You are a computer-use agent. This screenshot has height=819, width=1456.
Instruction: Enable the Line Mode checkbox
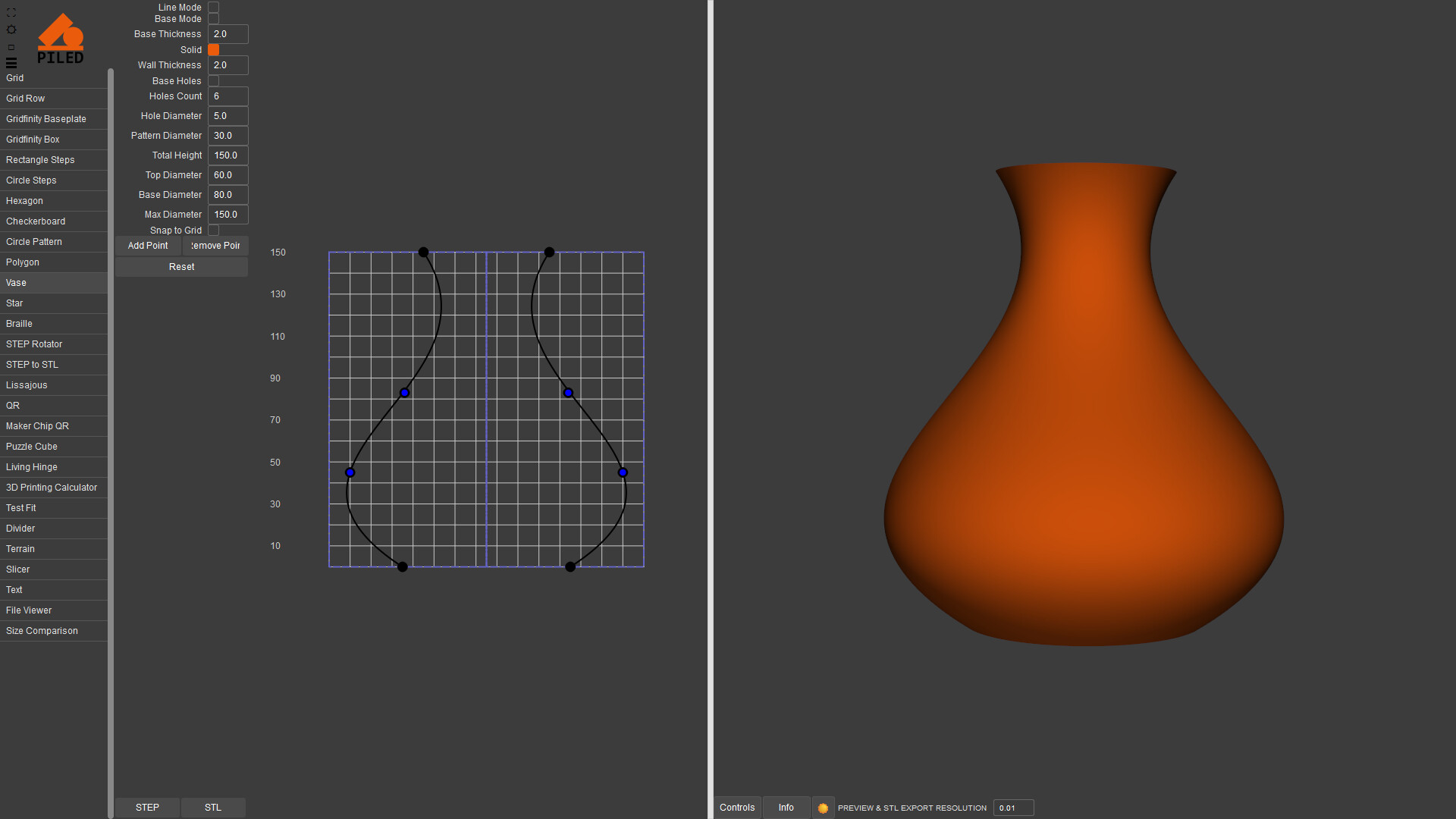214,8
